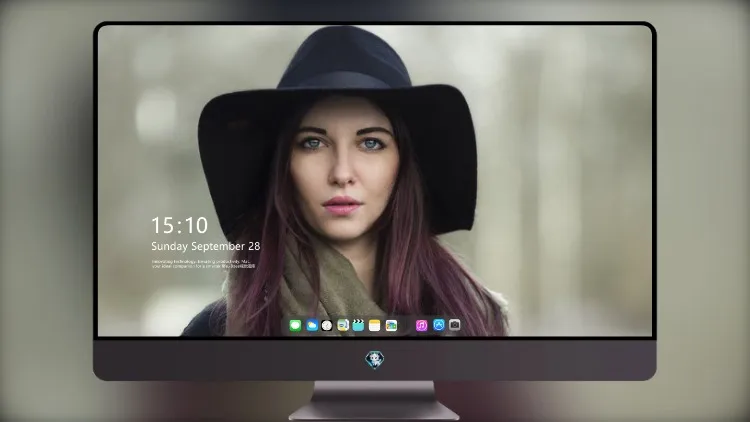Open the gray Camera app
Image resolution: width=750 pixels, height=422 pixels.
coord(455,325)
